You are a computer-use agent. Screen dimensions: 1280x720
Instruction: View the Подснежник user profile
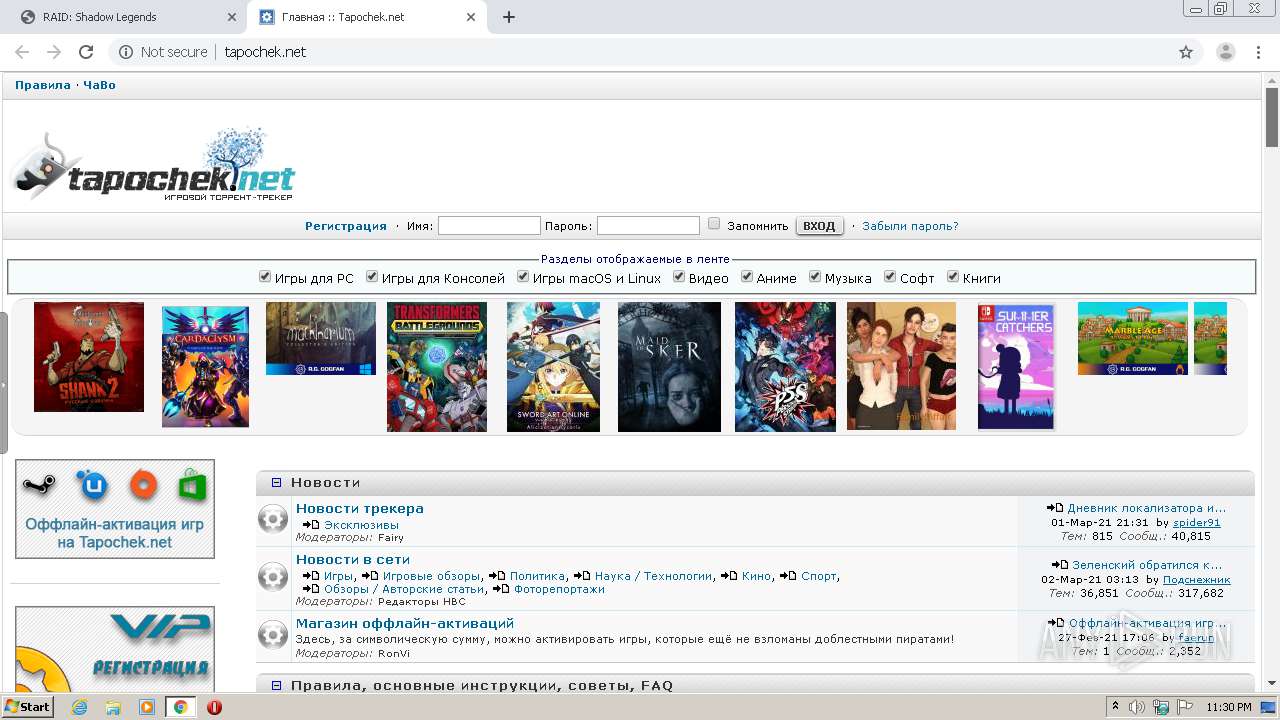[1197, 580]
